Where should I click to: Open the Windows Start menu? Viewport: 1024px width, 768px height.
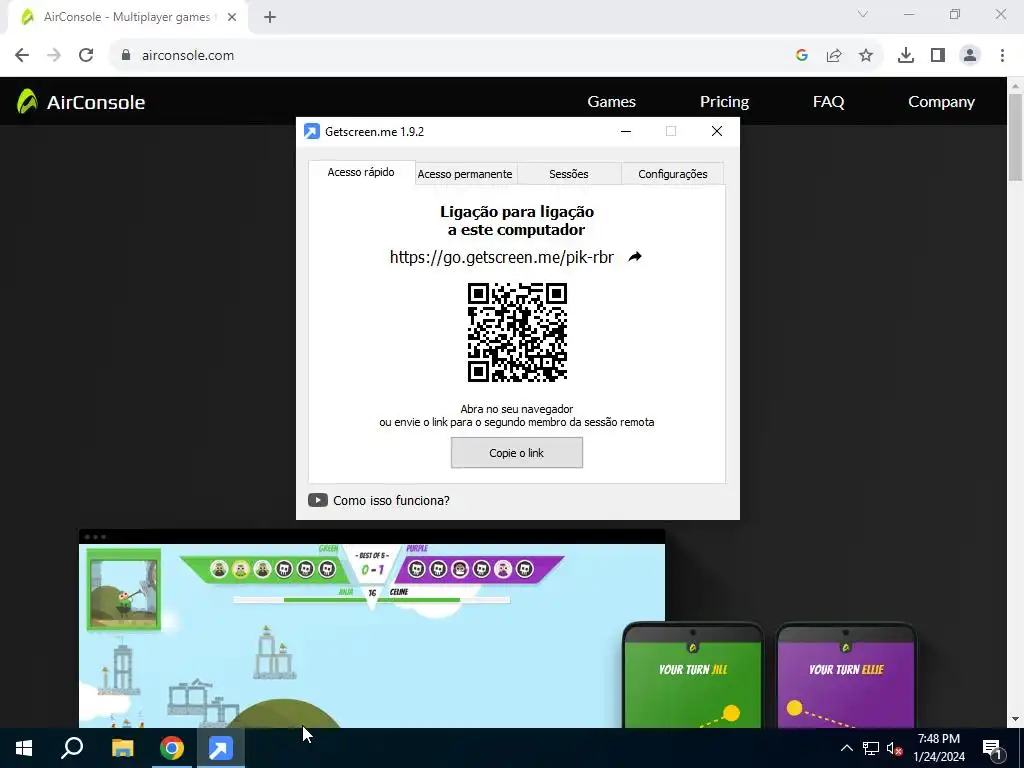24,748
